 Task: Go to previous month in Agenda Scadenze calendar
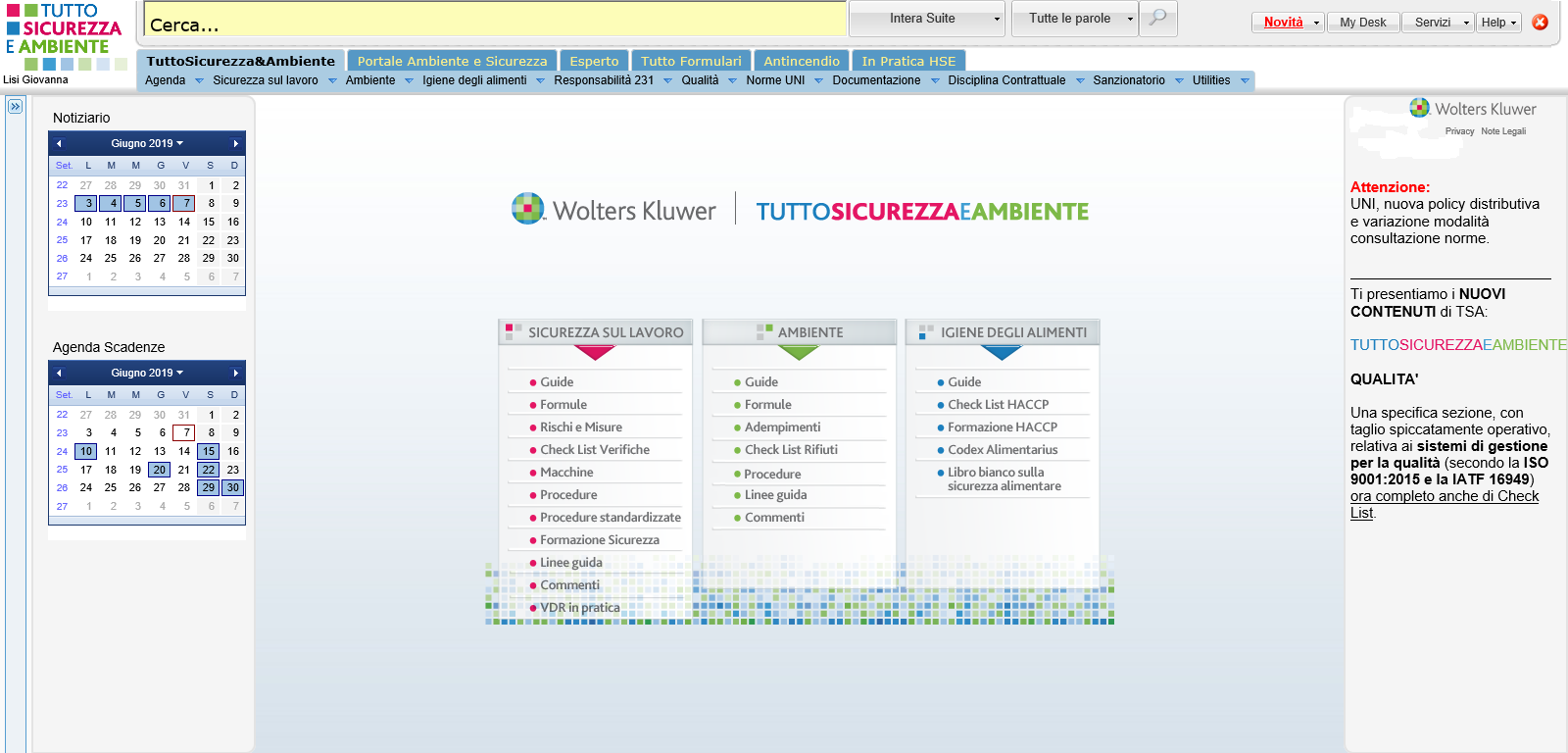tap(59, 373)
